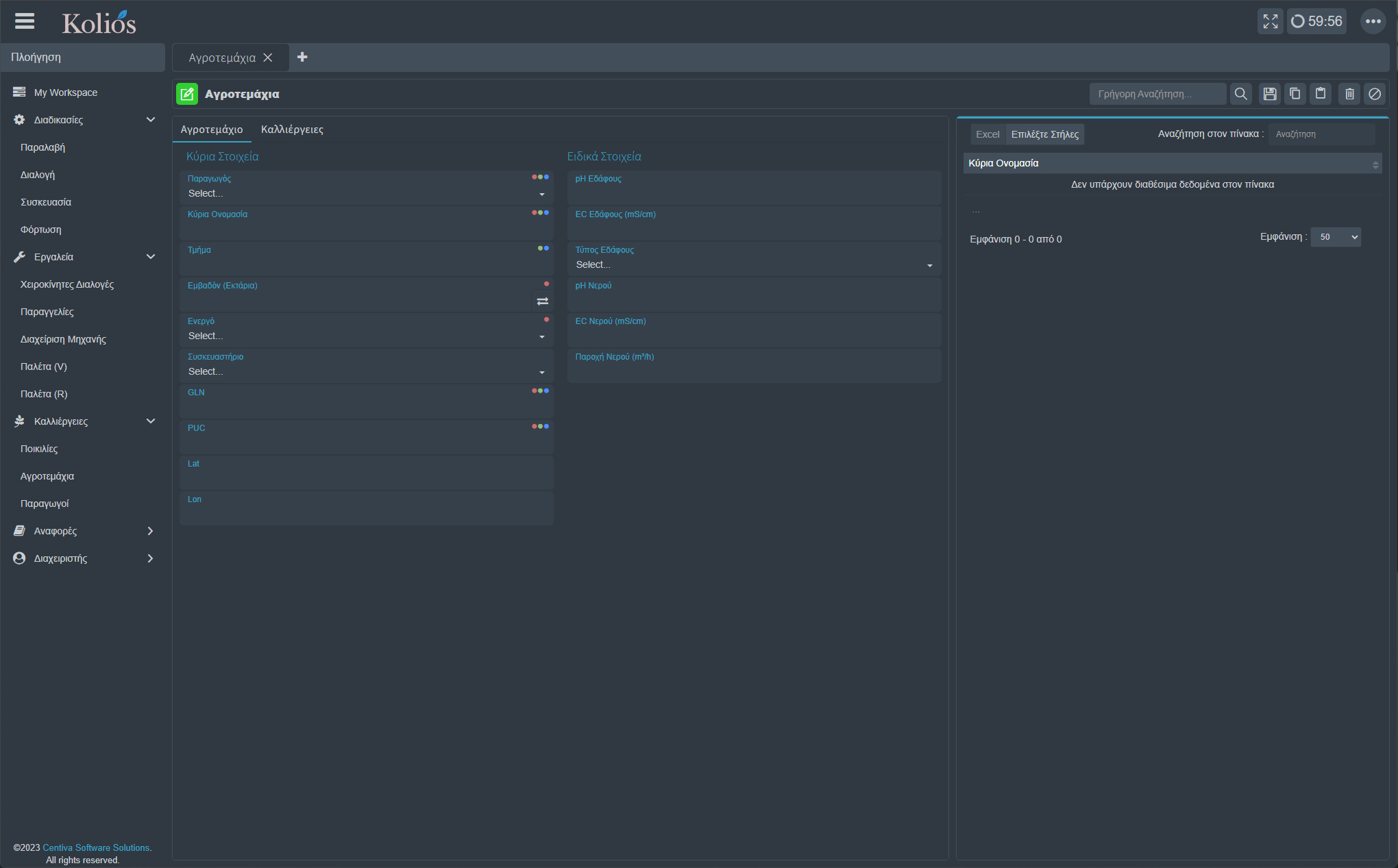
Task: Open Παλέτα (R) in the sidebar
Action: pyautogui.click(x=44, y=394)
